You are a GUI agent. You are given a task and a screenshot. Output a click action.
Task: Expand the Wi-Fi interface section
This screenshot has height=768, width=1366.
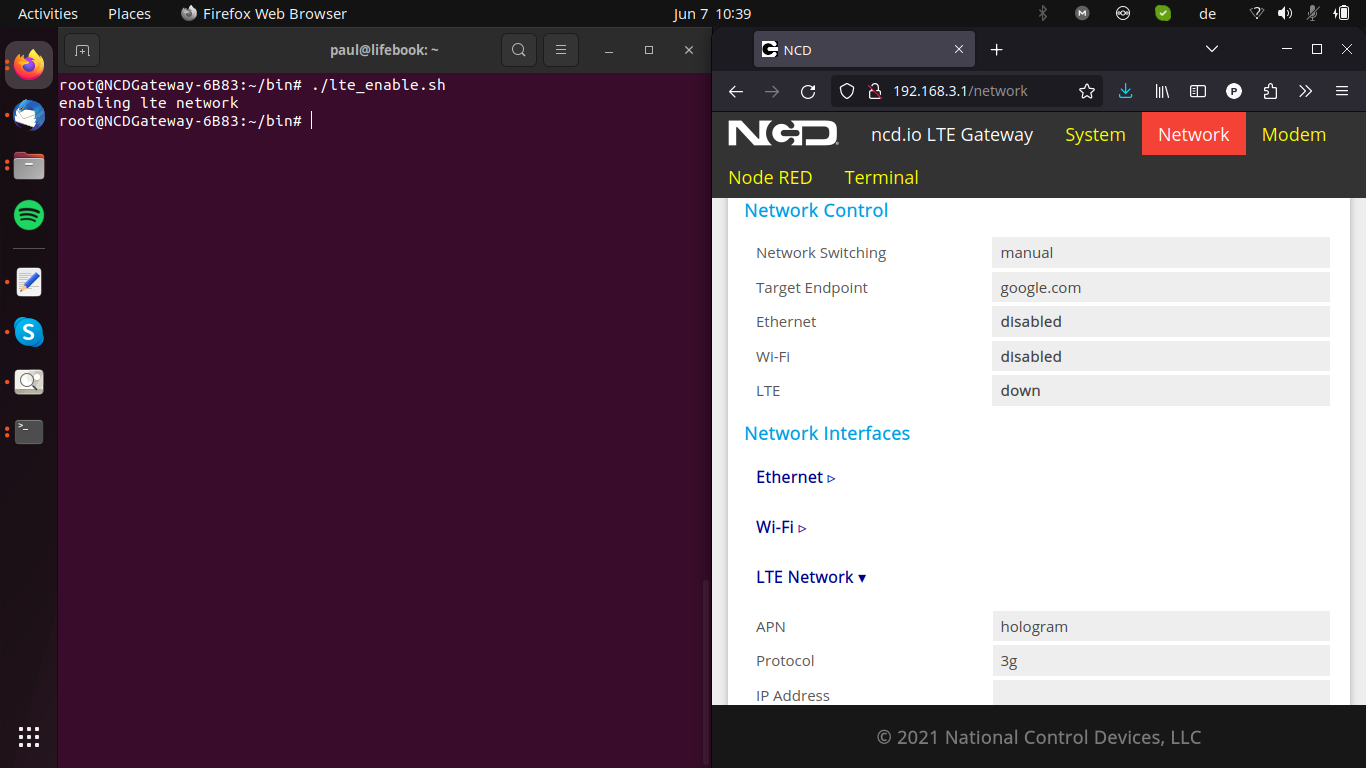coord(781,527)
